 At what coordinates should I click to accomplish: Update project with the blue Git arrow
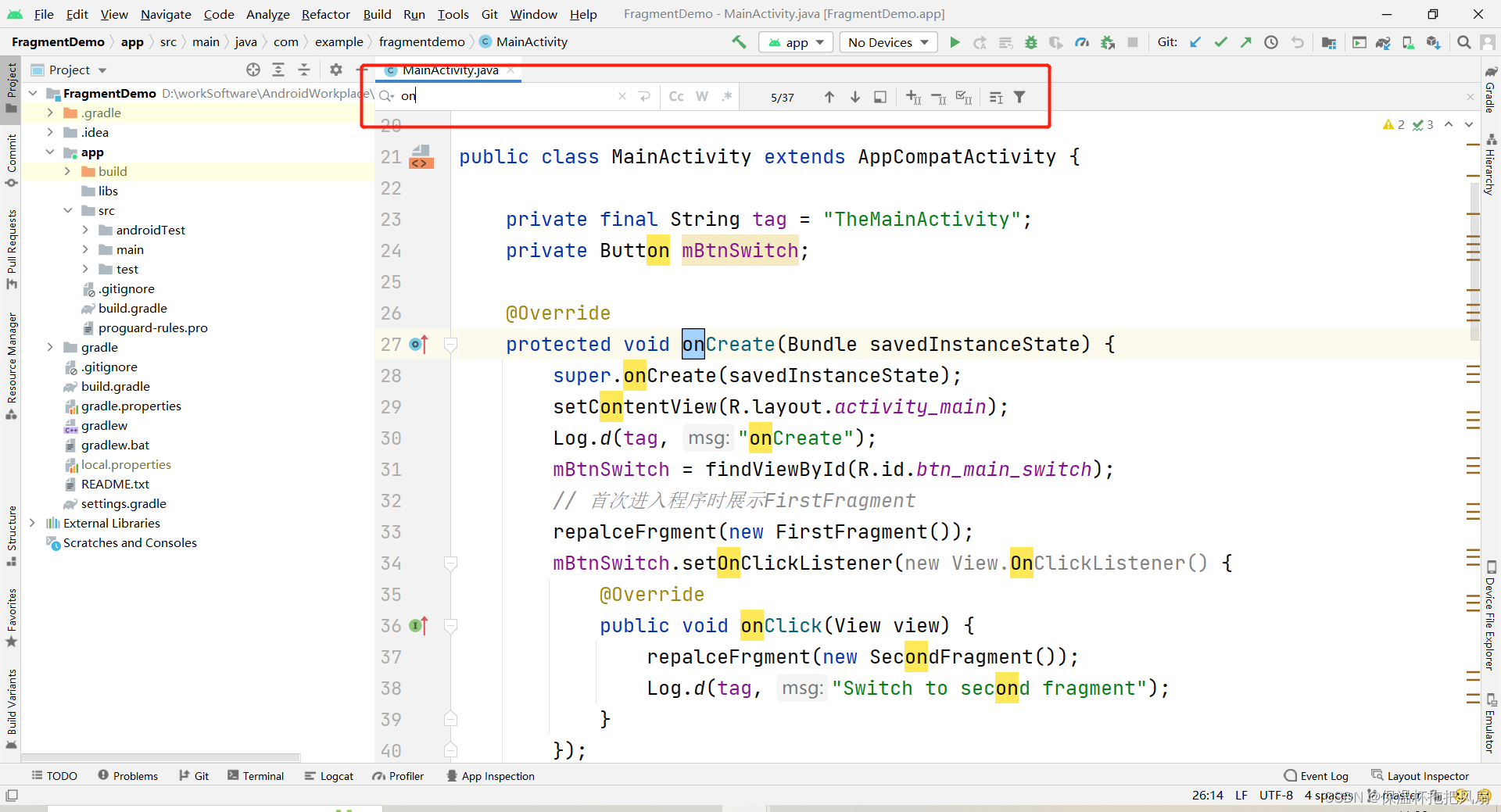click(1194, 42)
